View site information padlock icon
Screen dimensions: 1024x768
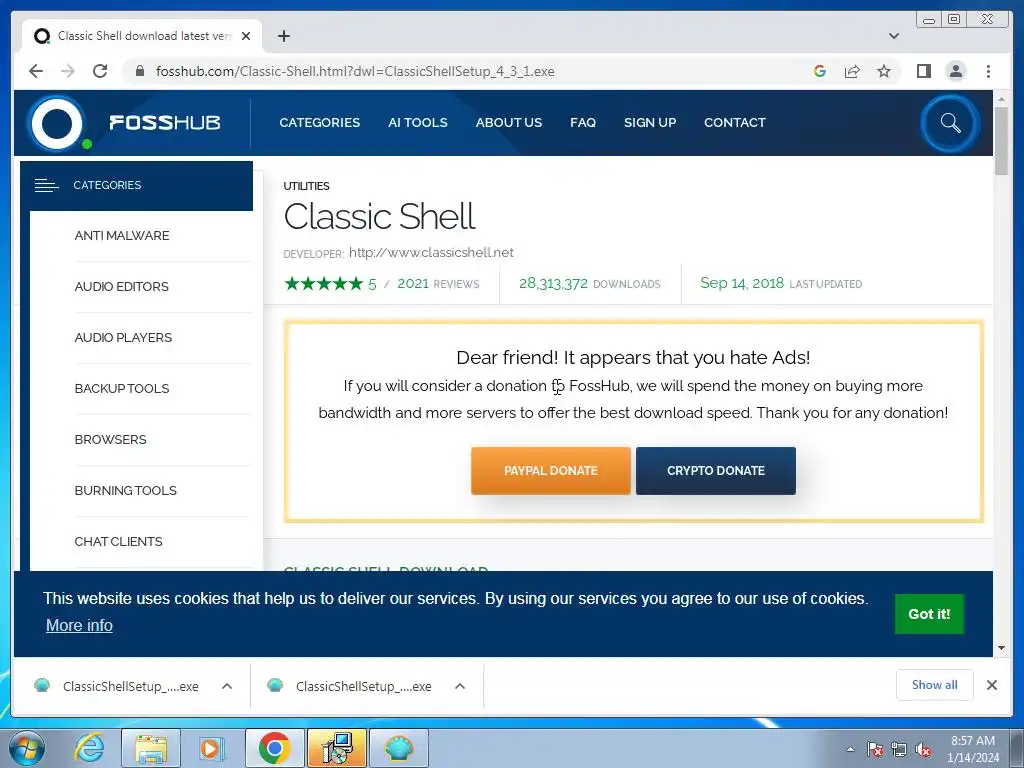tap(139, 71)
